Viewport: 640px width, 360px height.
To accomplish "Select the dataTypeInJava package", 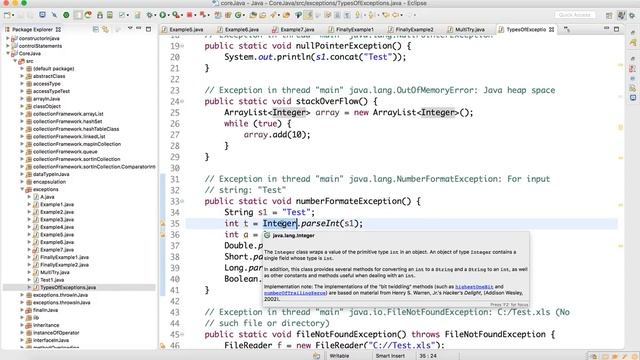I will 51,174.
